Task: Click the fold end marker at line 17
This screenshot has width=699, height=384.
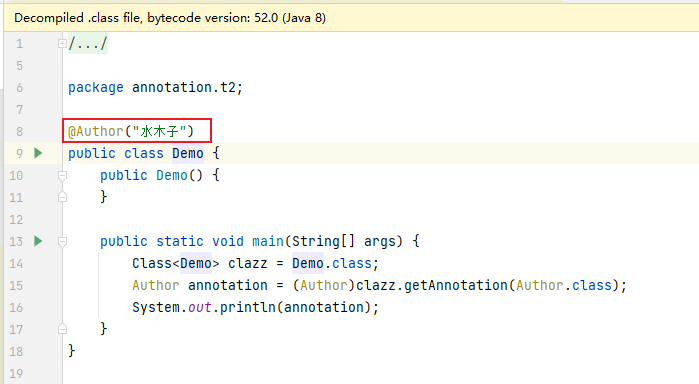Action: point(62,329)
